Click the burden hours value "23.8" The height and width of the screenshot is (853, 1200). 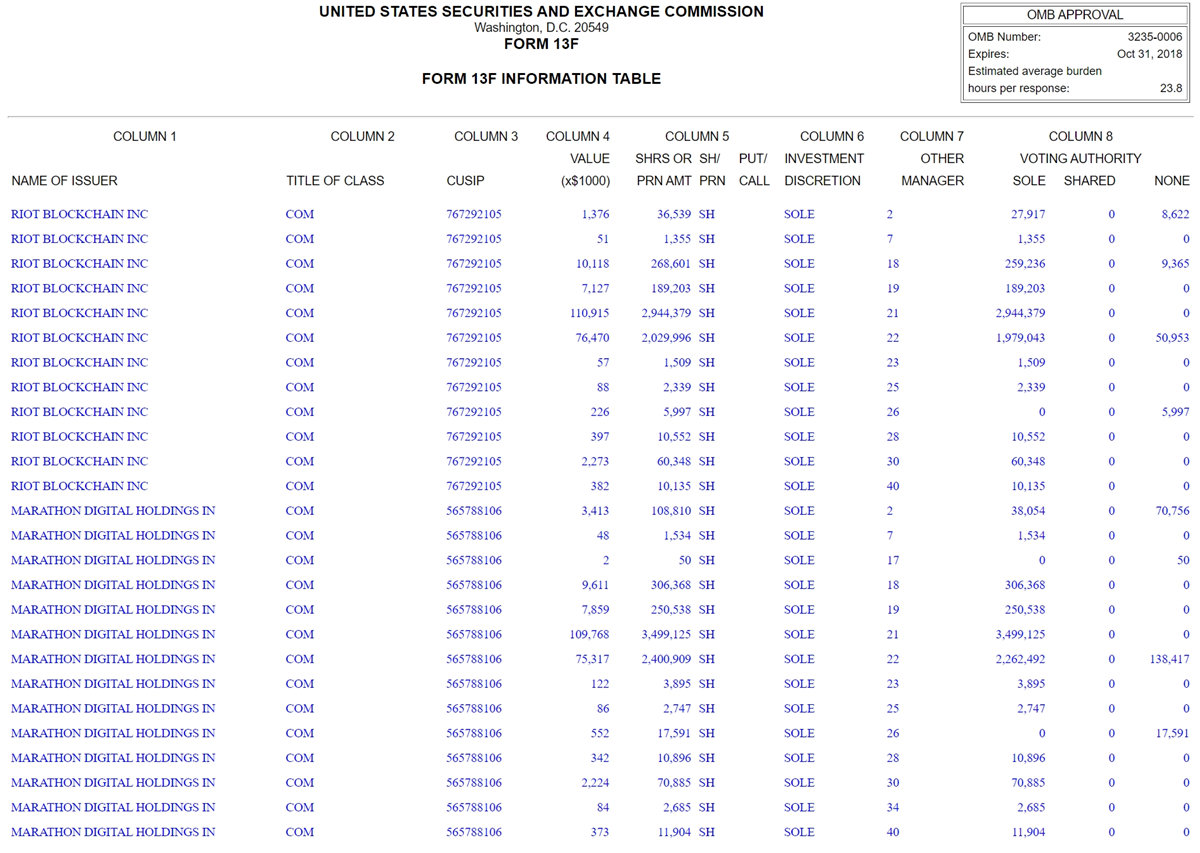coord(1171,88)
